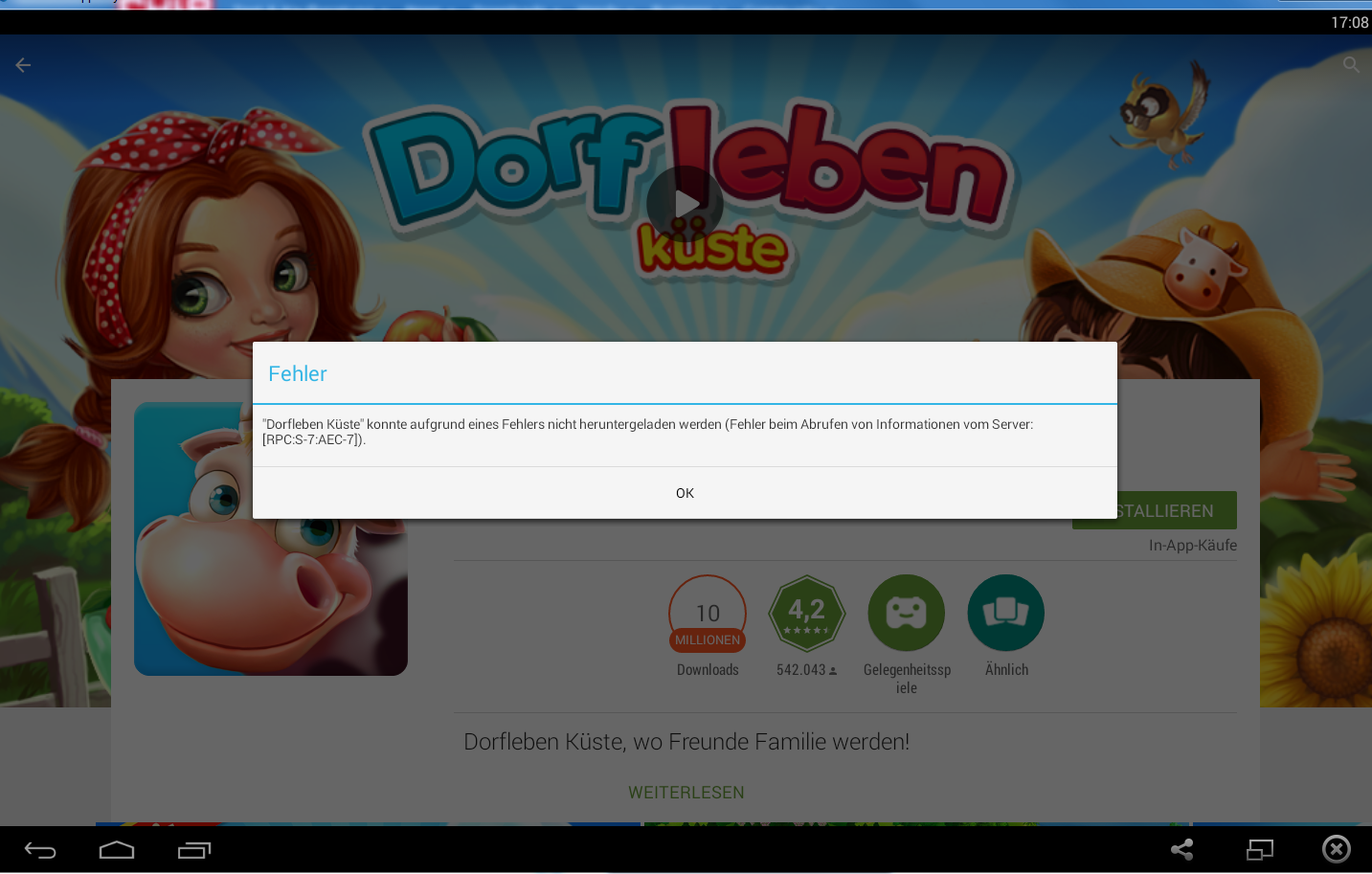Click the circled X close icon

[x=1337, y=849]
